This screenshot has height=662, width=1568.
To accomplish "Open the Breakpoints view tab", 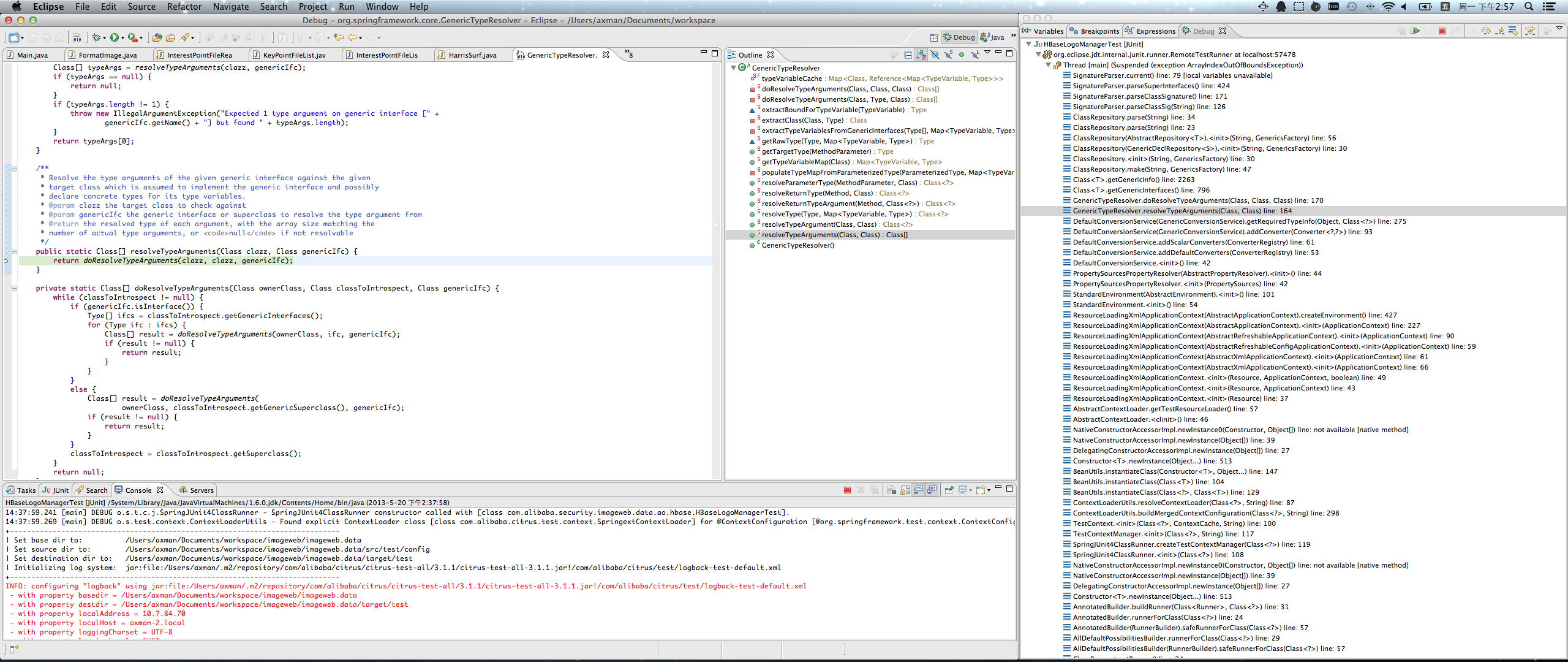I will [x=1099, y=31].
